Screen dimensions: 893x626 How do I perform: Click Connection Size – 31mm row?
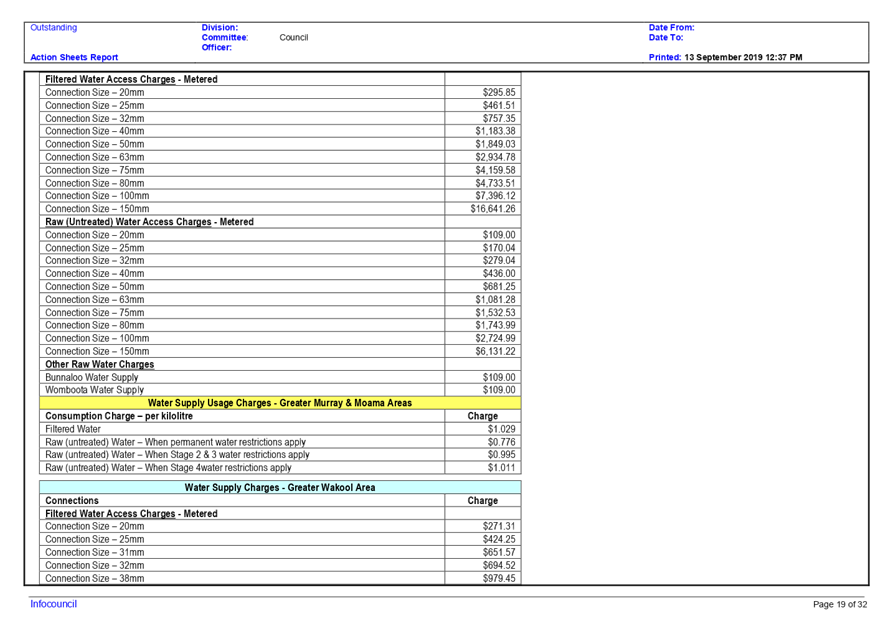(280, 553)
